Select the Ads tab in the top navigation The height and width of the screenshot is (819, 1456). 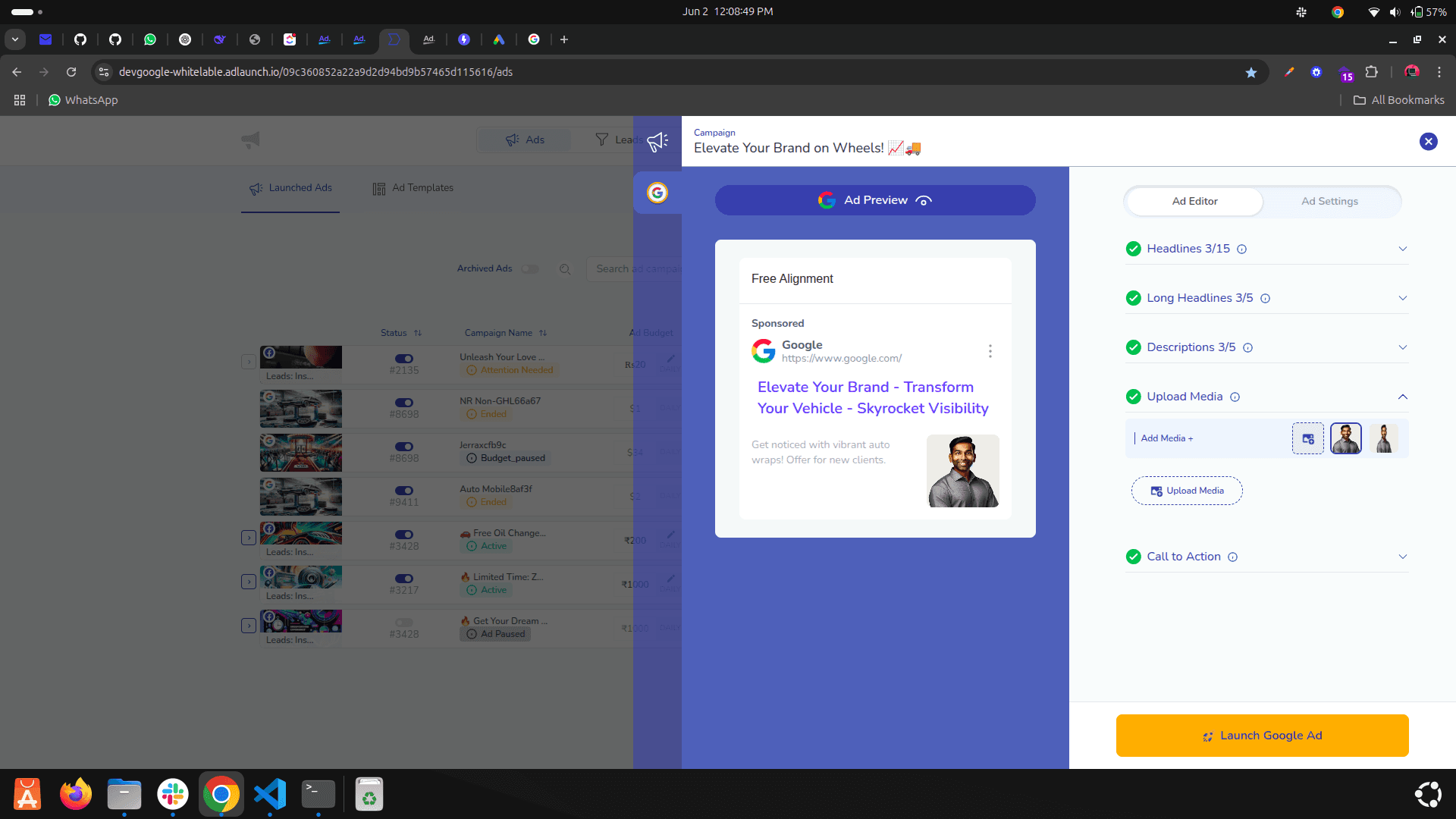coord(525,140)
